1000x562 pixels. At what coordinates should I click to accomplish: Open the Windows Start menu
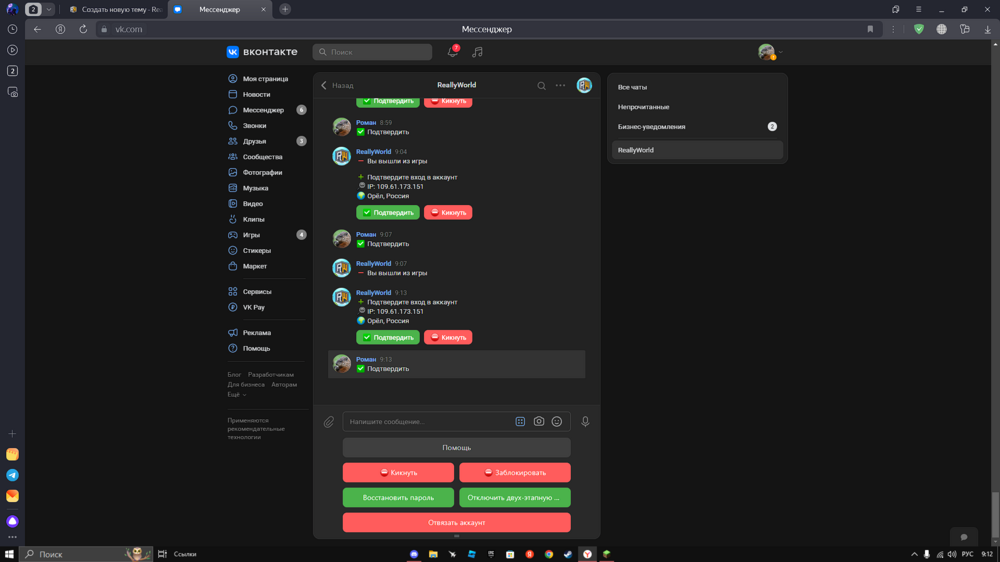[10, 554]
